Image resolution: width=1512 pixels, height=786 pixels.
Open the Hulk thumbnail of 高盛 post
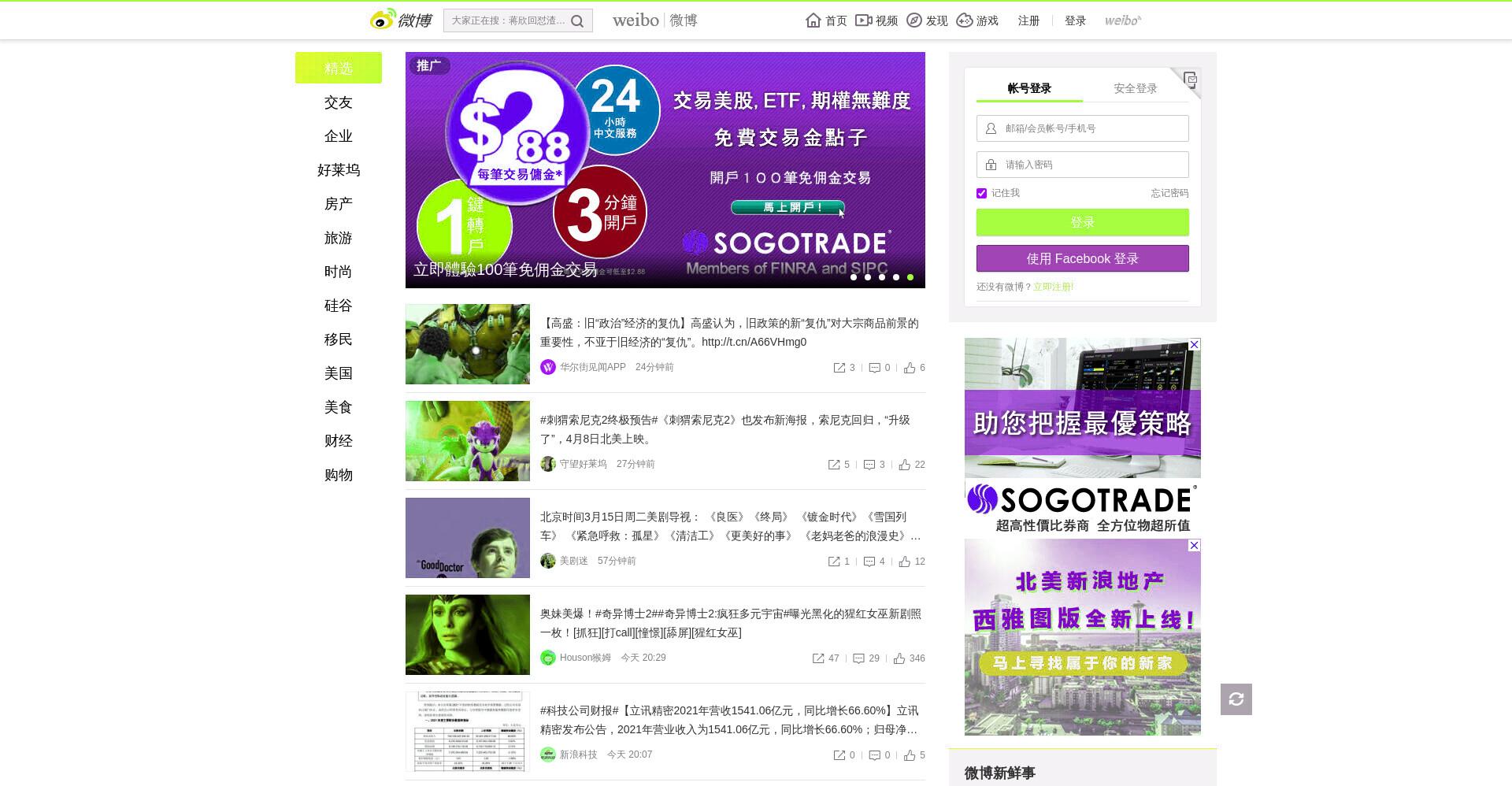(x=468, y=344)
